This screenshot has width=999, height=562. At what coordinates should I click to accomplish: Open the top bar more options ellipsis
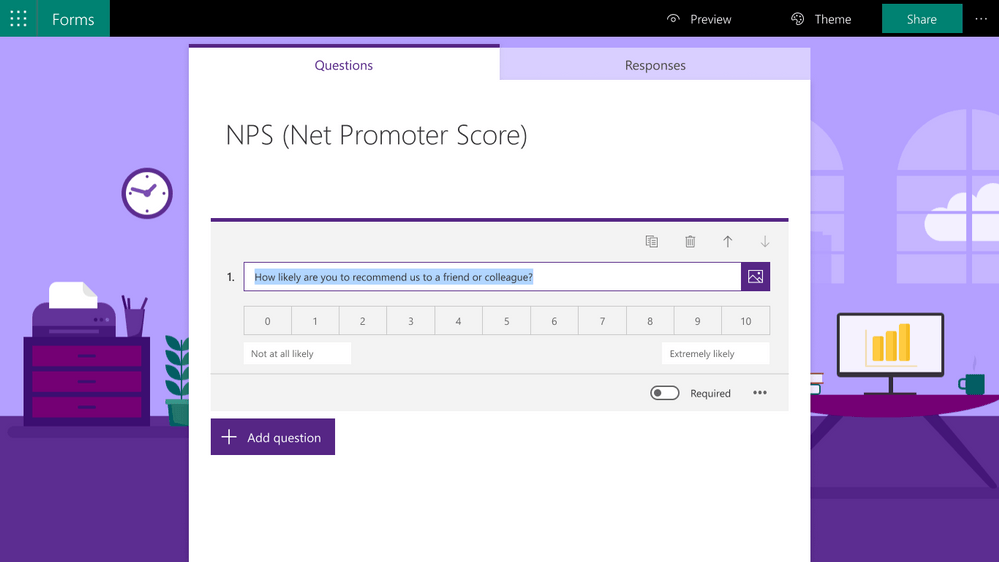(x=981, y=19)
